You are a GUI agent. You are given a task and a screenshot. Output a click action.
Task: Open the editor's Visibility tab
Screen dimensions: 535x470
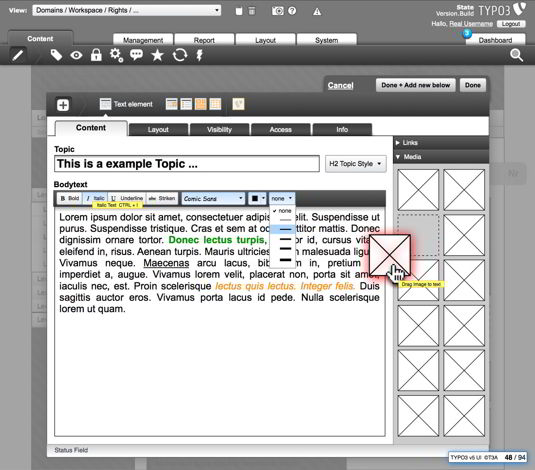point(219,130)
